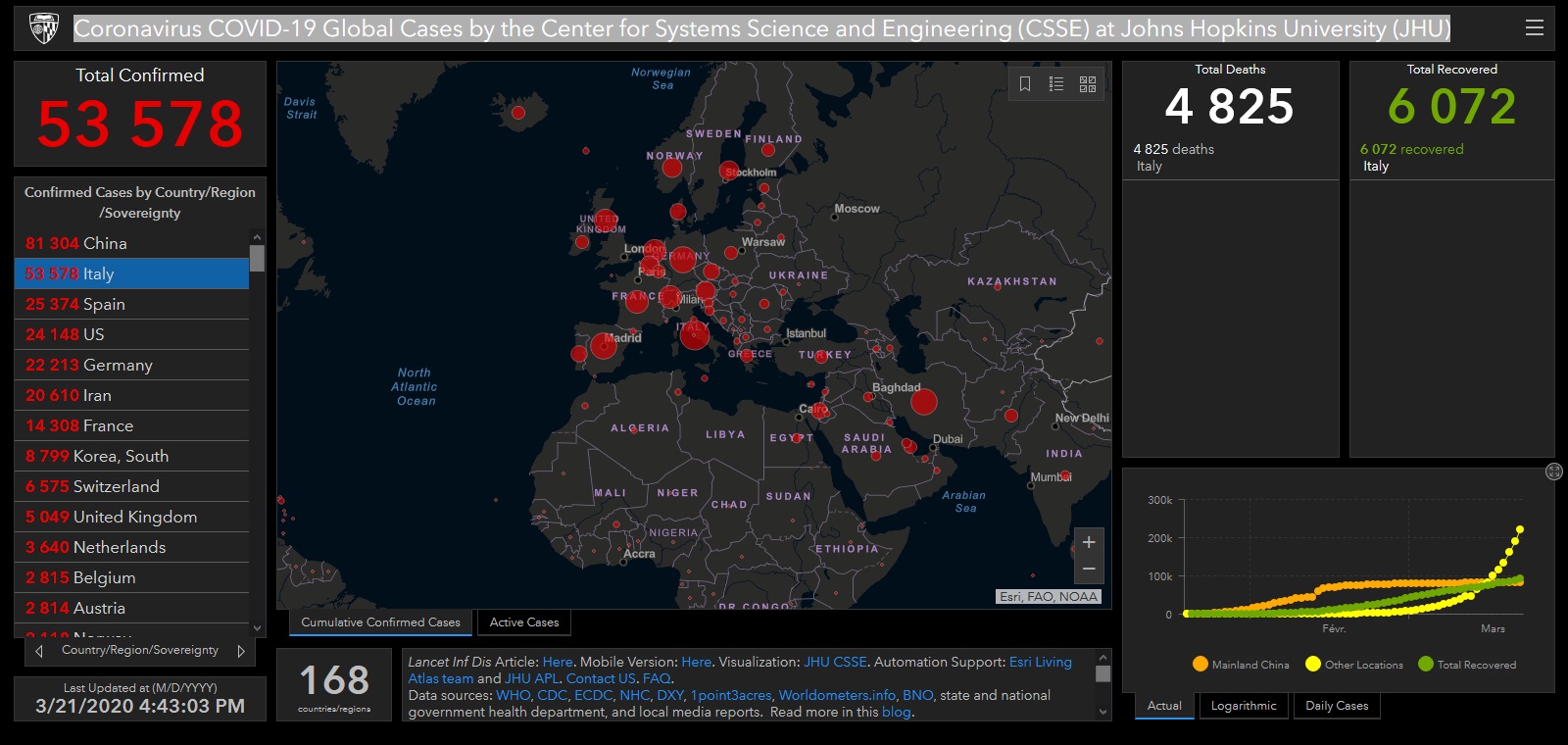Open the 1point3acres data source link
Image resolution: width=1568 pixels, height=745 pixels.
tap(731, 695)
